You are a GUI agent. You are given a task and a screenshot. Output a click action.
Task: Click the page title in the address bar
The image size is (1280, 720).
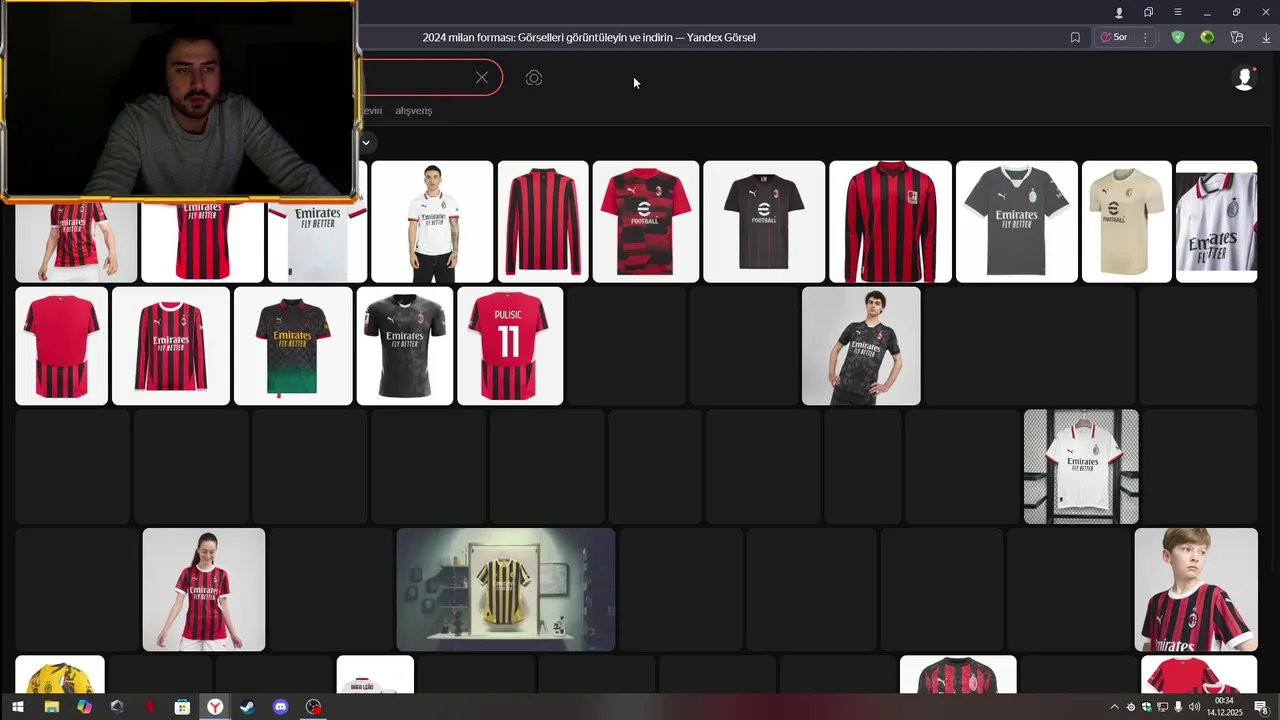(589, 37)
